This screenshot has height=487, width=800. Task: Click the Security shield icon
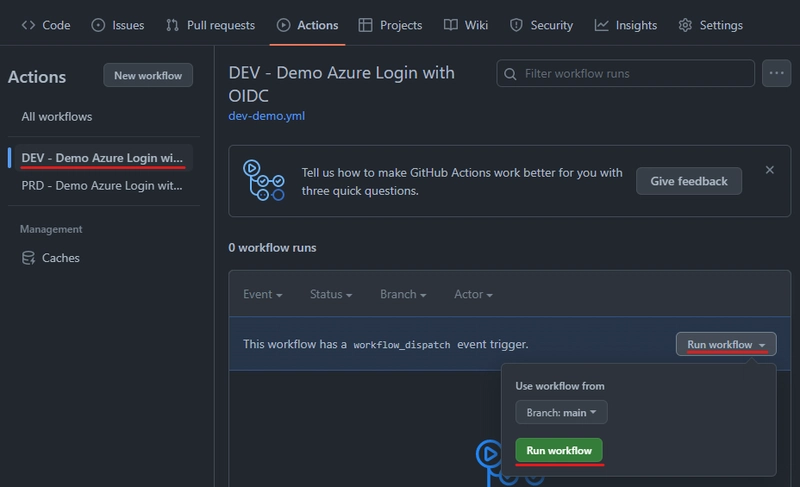[x=516, y=25]
